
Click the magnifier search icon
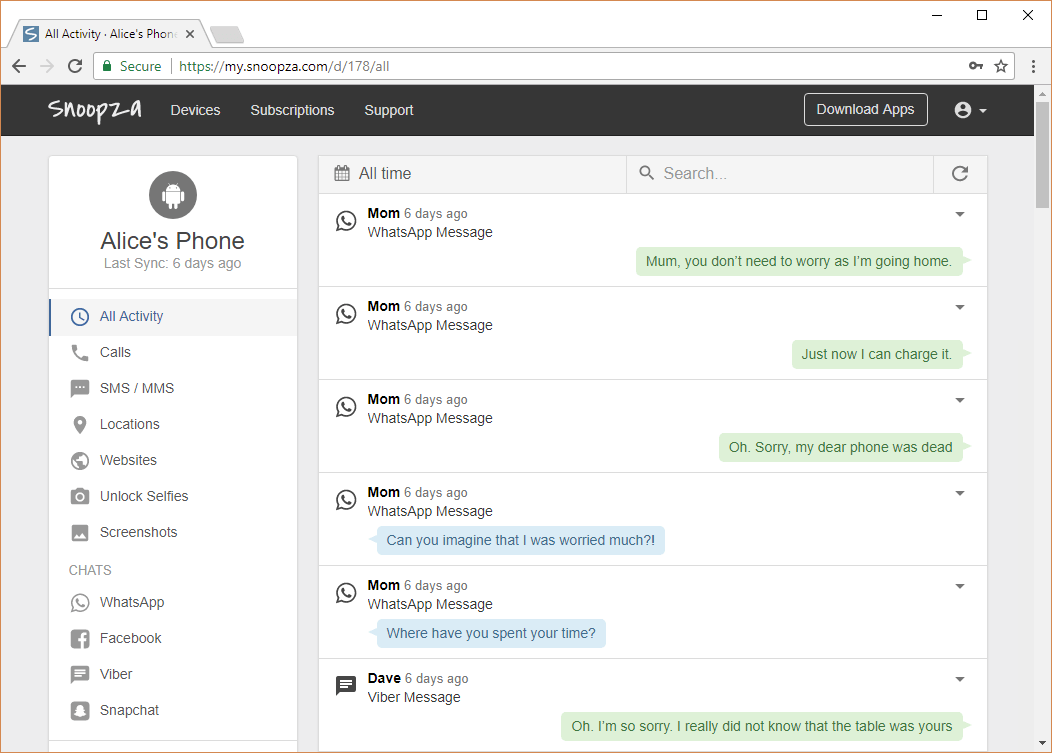(646, 173)
